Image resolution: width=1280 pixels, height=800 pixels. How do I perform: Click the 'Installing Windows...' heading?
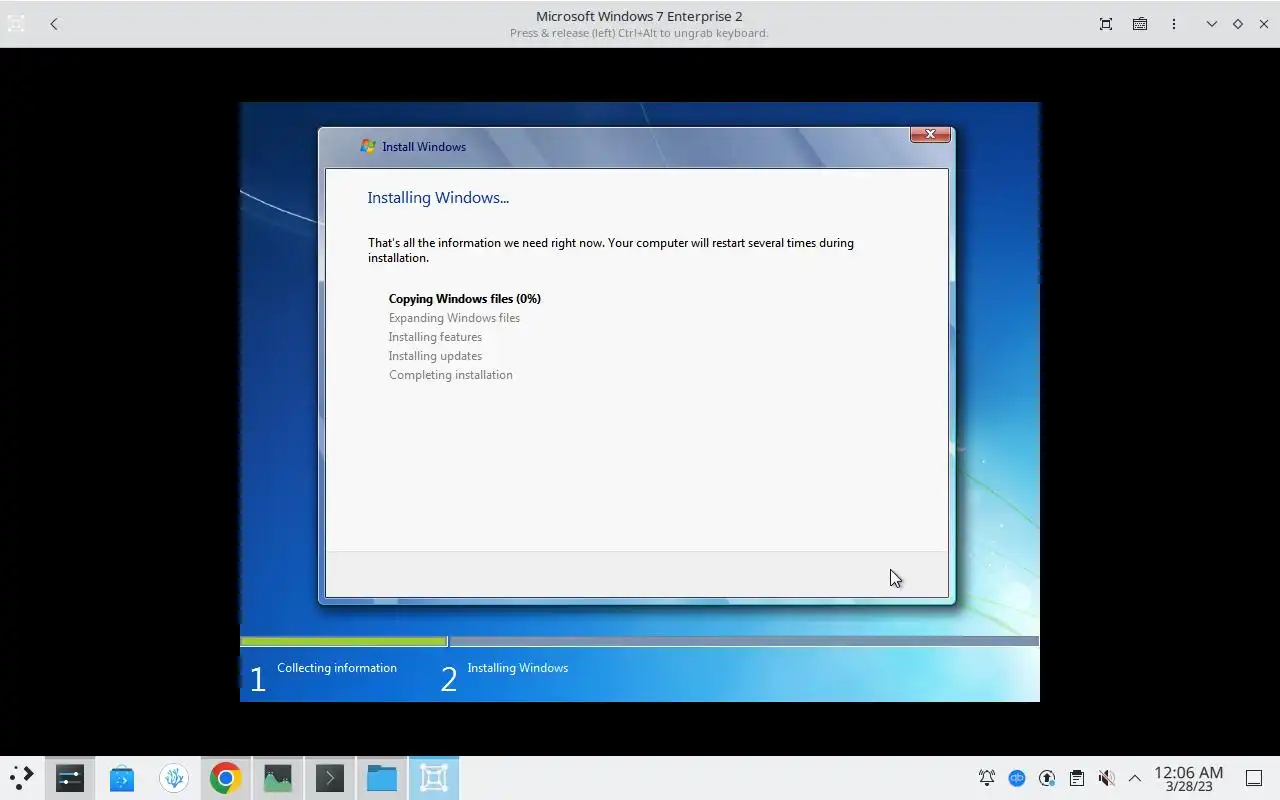(438, 198)
